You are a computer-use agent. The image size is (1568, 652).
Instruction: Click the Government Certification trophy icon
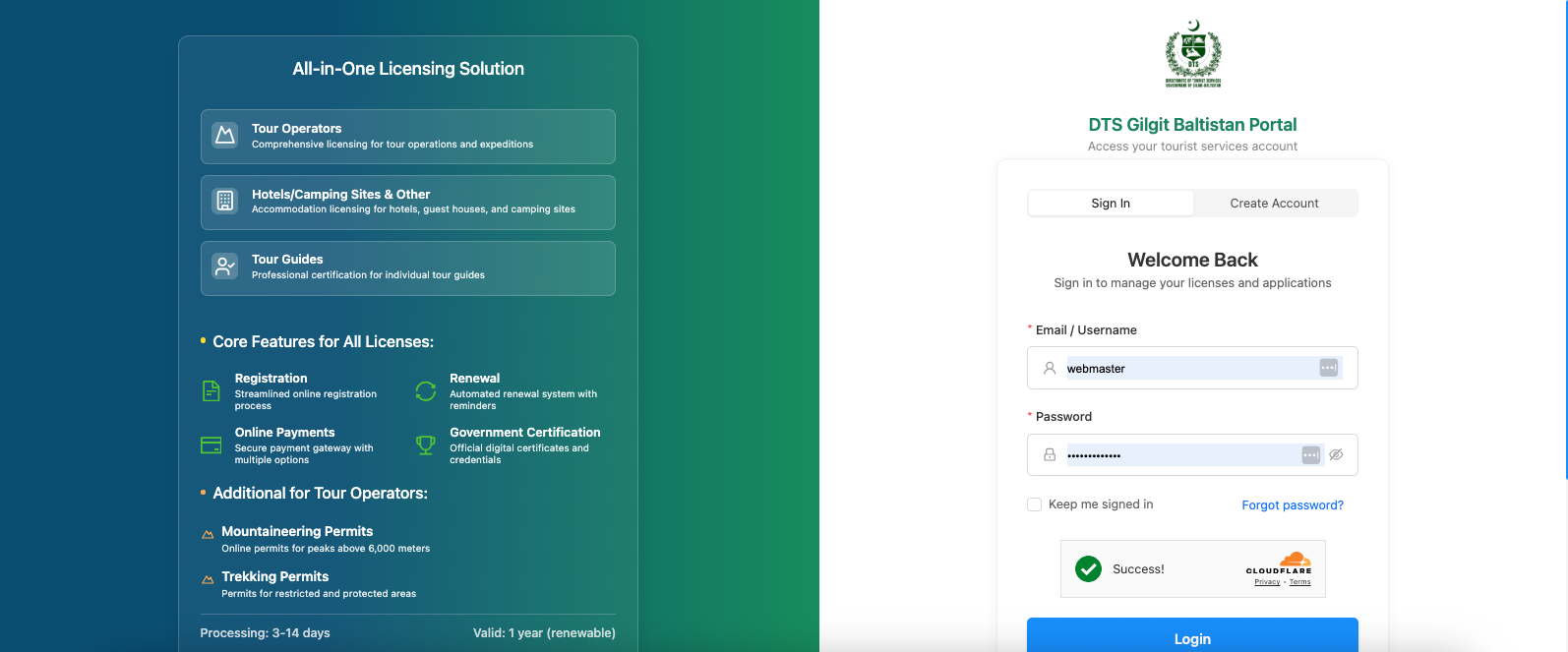point(426,445)
